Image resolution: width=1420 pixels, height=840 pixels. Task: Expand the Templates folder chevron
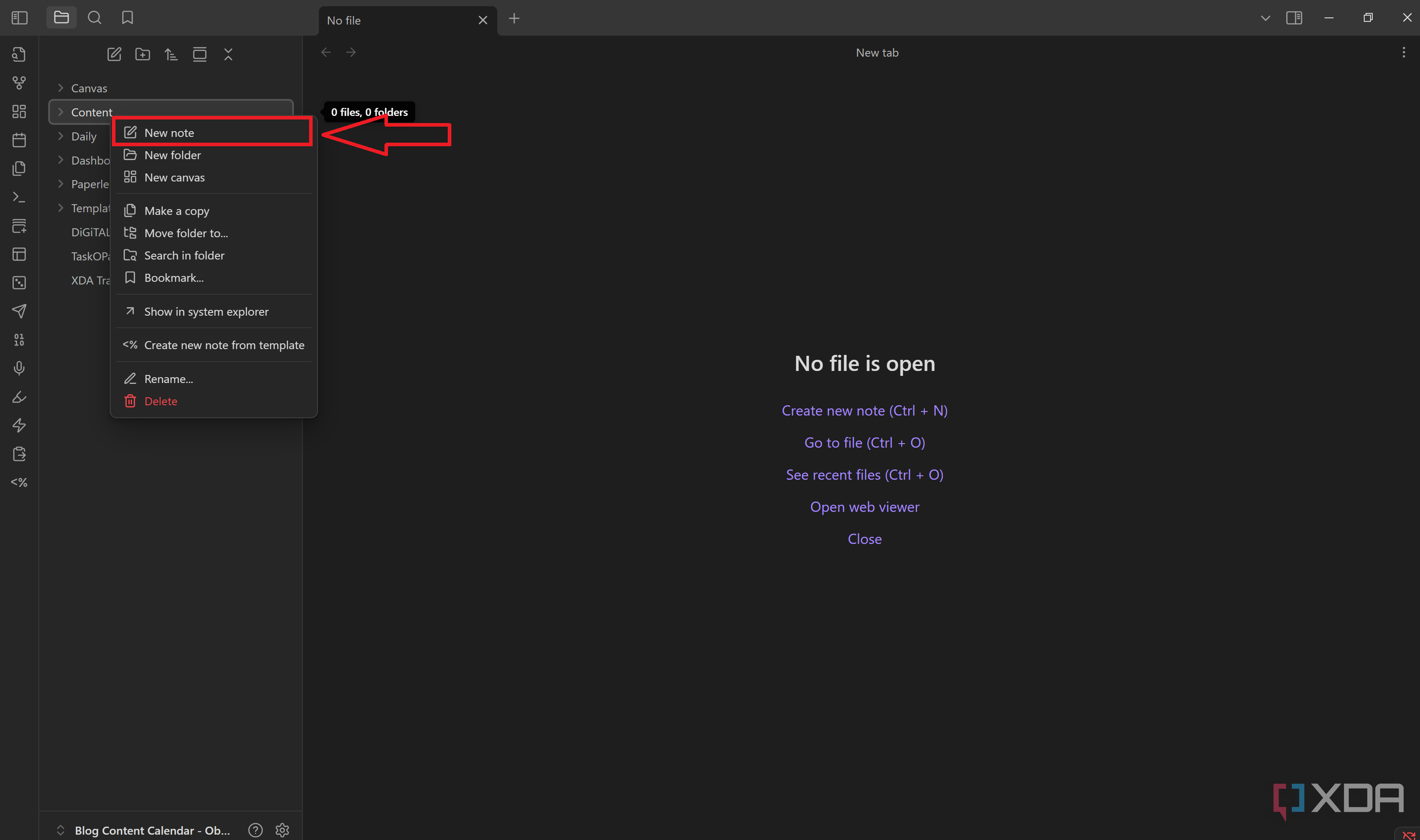61,208
